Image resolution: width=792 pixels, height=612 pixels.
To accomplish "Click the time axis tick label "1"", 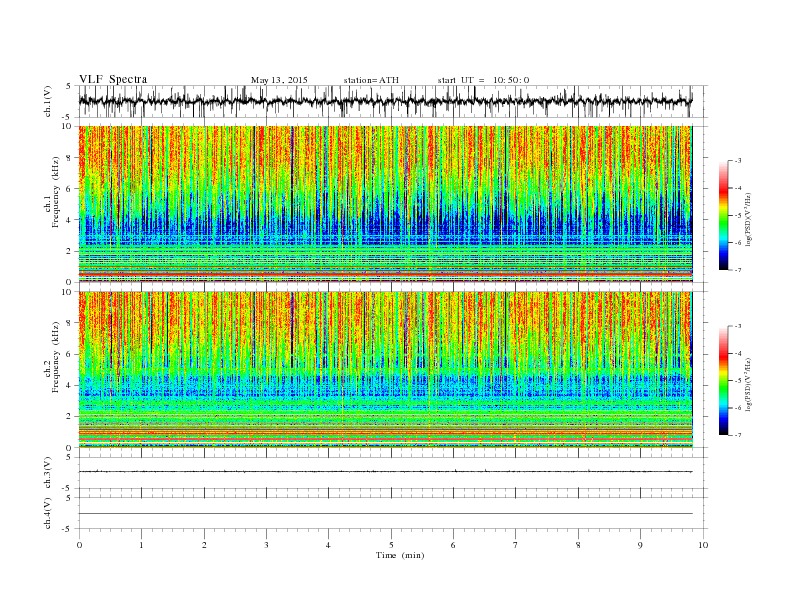I will [141, 545].
